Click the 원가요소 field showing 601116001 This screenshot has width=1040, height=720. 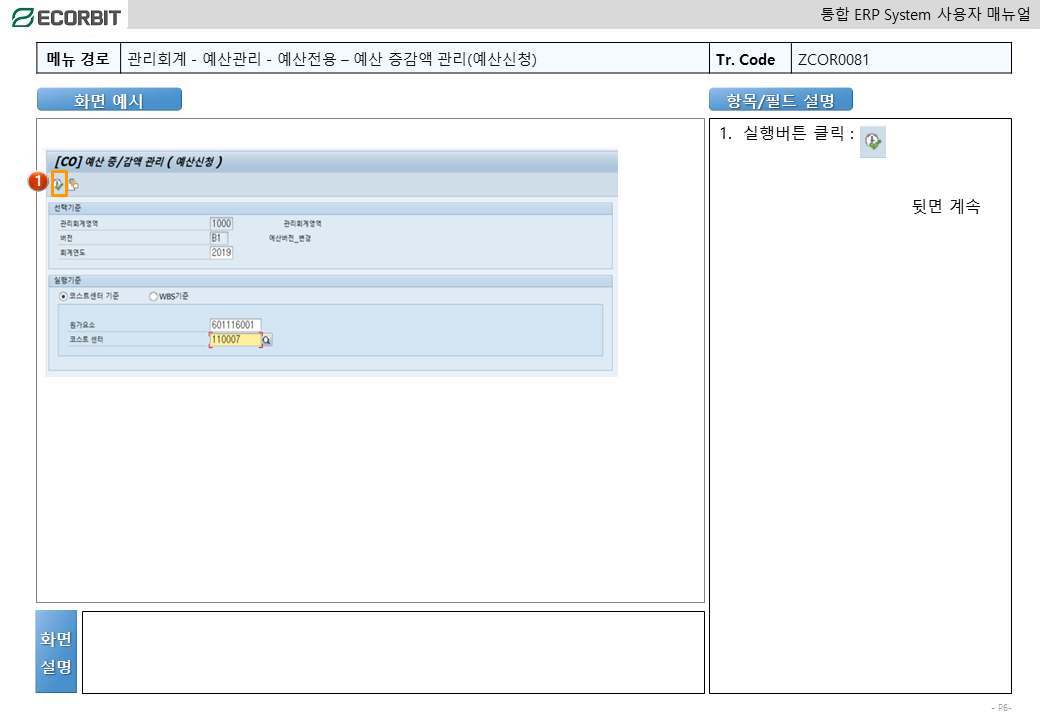click(x=235, y=325)
